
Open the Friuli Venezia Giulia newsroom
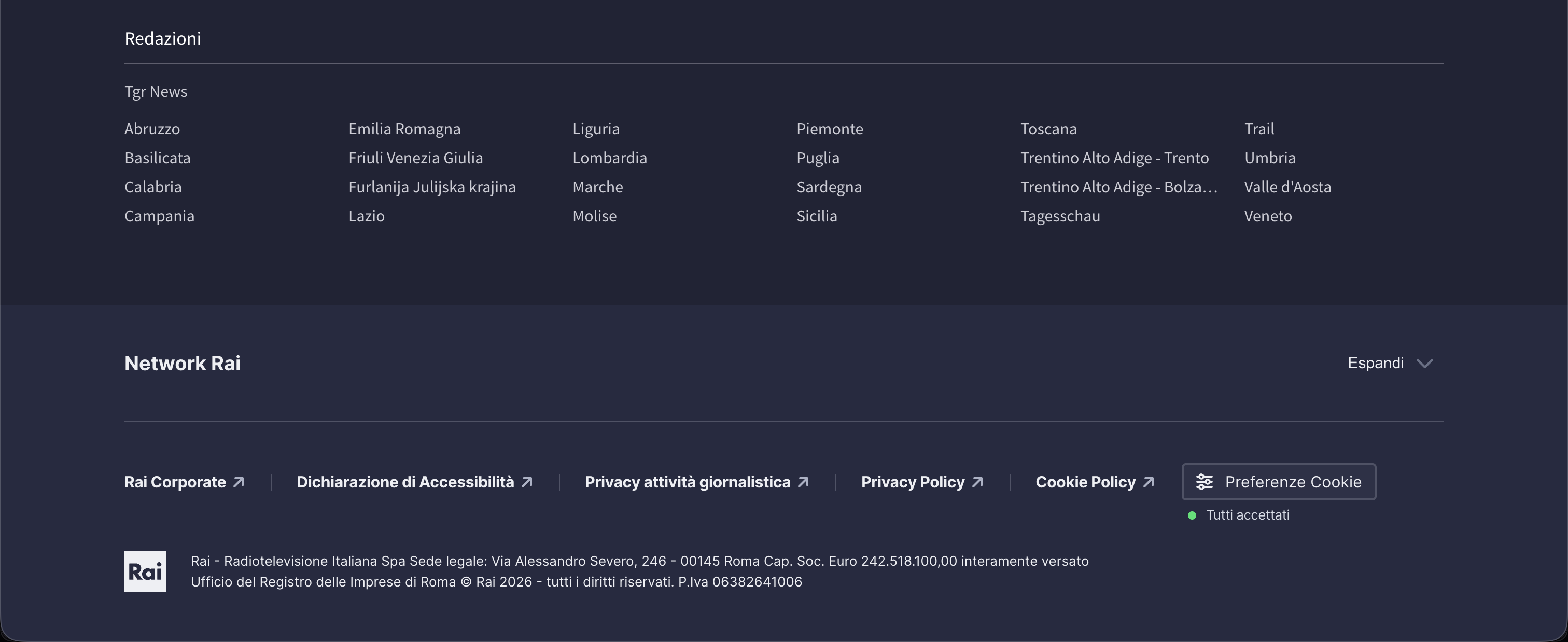tap(416, 158)
